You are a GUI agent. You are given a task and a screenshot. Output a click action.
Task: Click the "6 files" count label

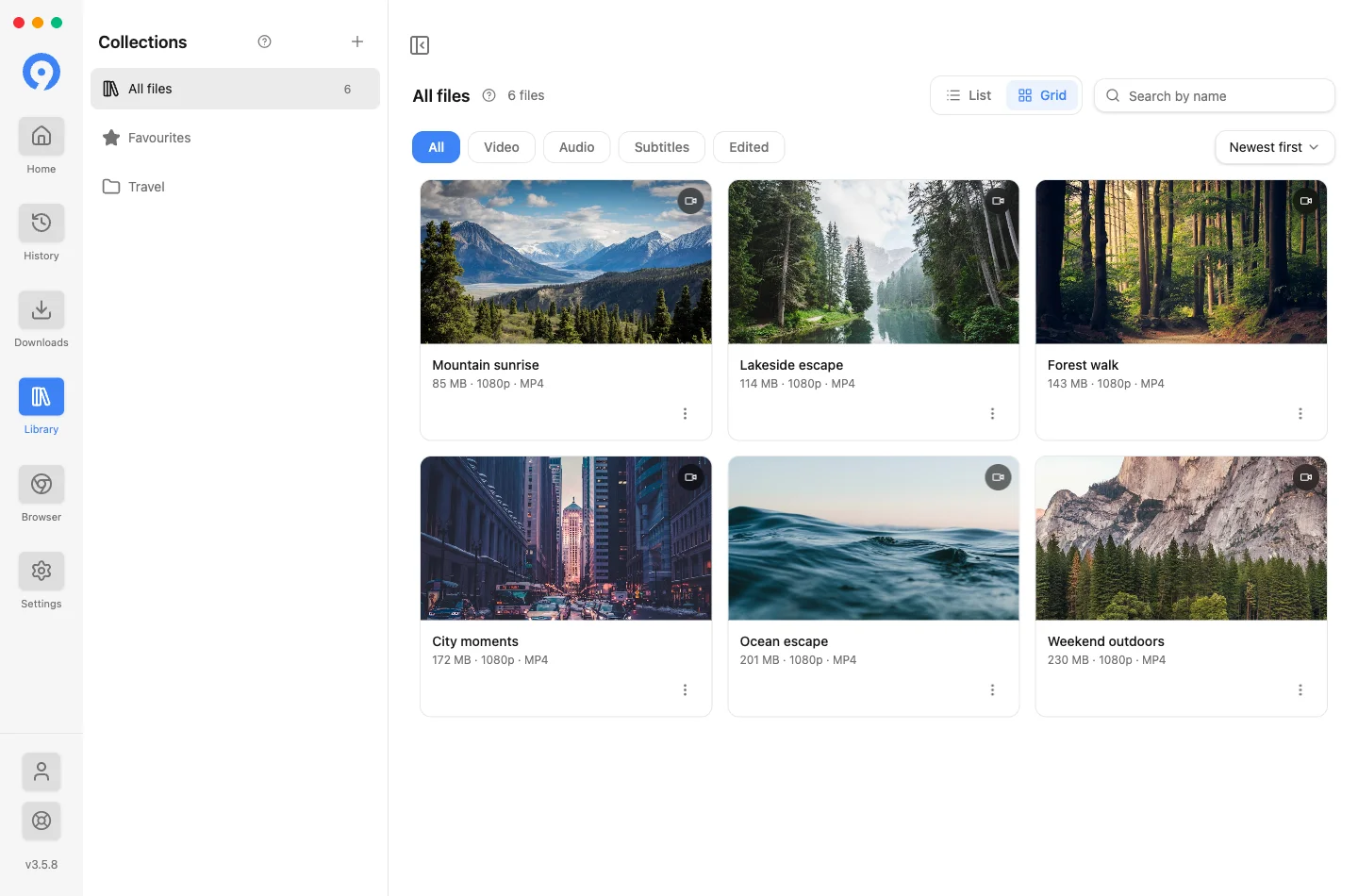(x=526, y=95)
